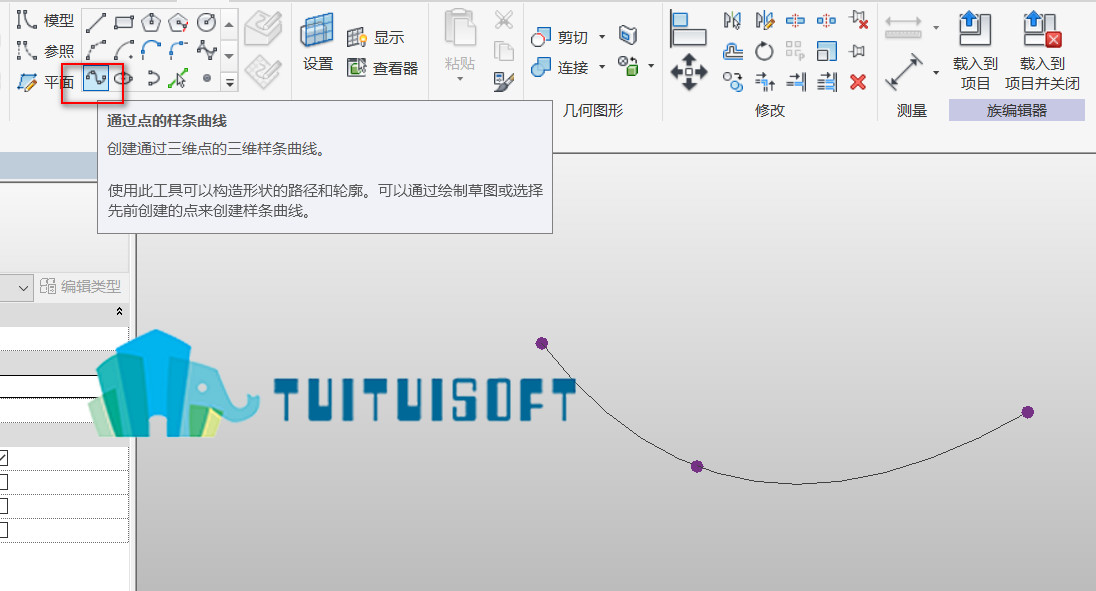Select Mirror - Pick Axis tool
The image size is (1096, 591).
[x=732, y=20]
